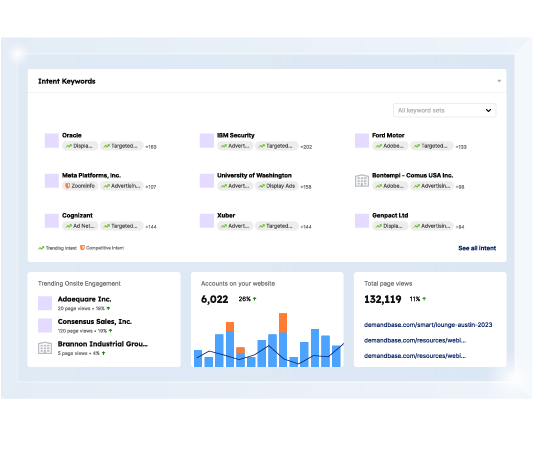Click the Ford Motor logo placeholder
The image size is (540, 450).
pos(362,141)
